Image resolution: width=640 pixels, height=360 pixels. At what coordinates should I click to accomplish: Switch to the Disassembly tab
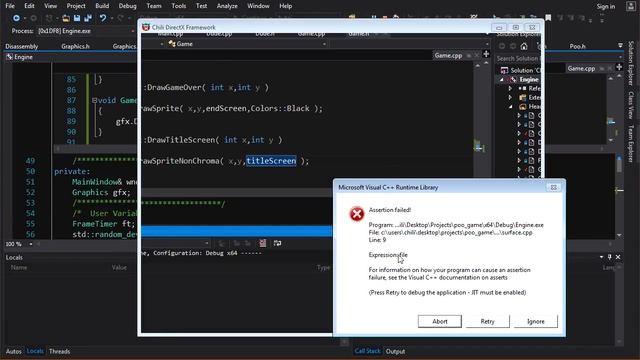point(22,47)
